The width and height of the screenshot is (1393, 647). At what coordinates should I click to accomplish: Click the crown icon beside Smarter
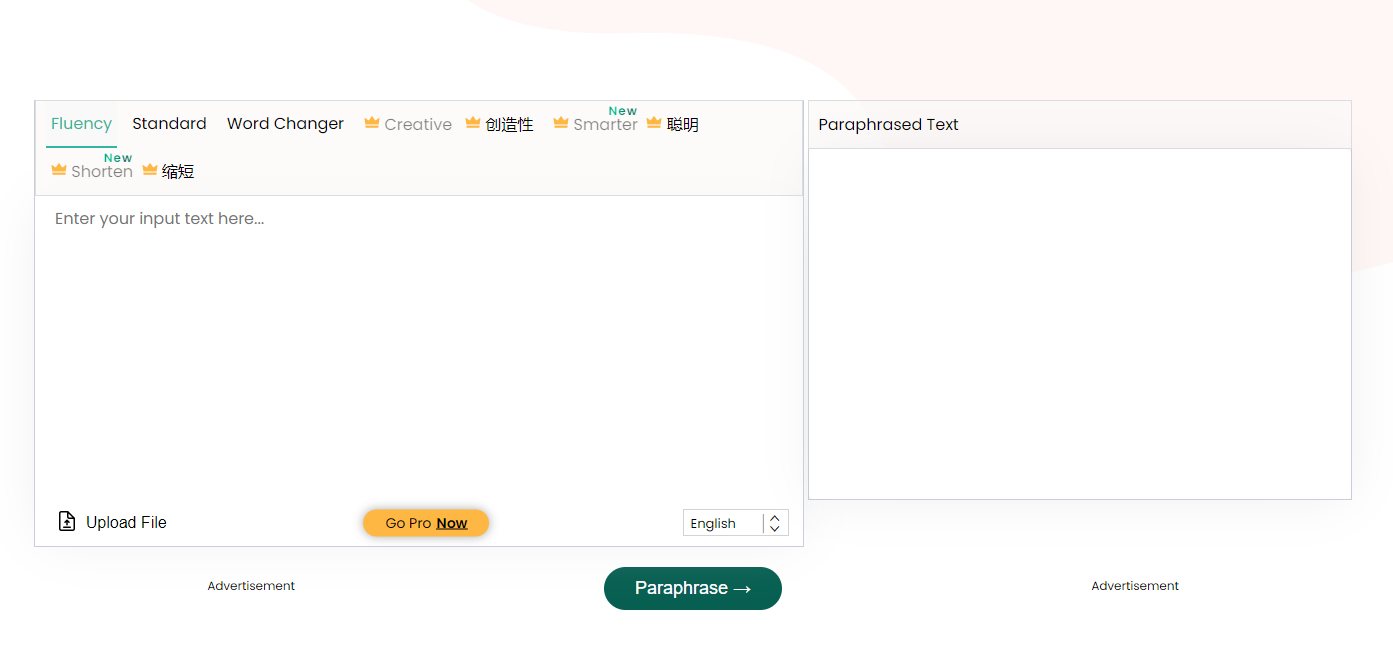(561, 123)
